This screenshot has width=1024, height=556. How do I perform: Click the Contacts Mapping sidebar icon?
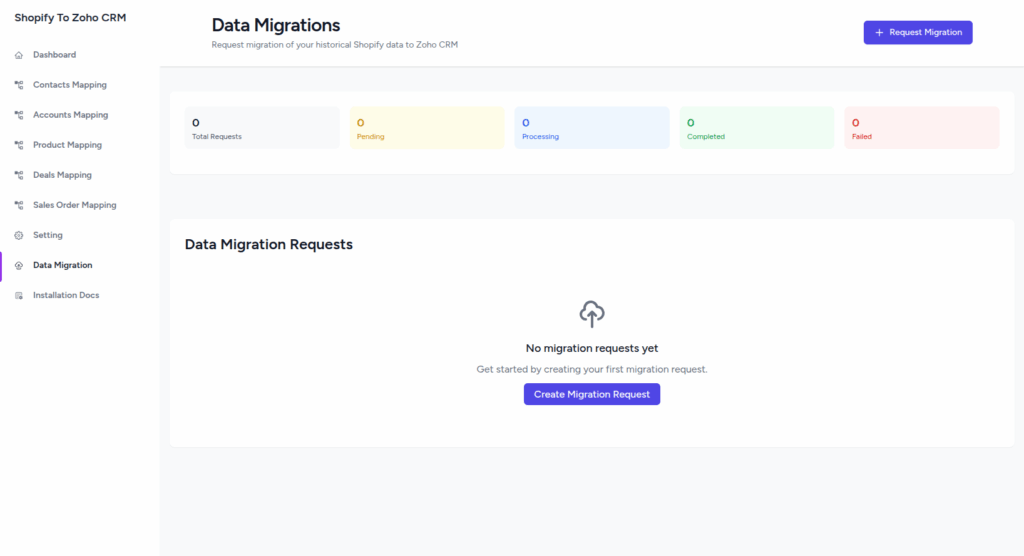(x=19, y=85)
